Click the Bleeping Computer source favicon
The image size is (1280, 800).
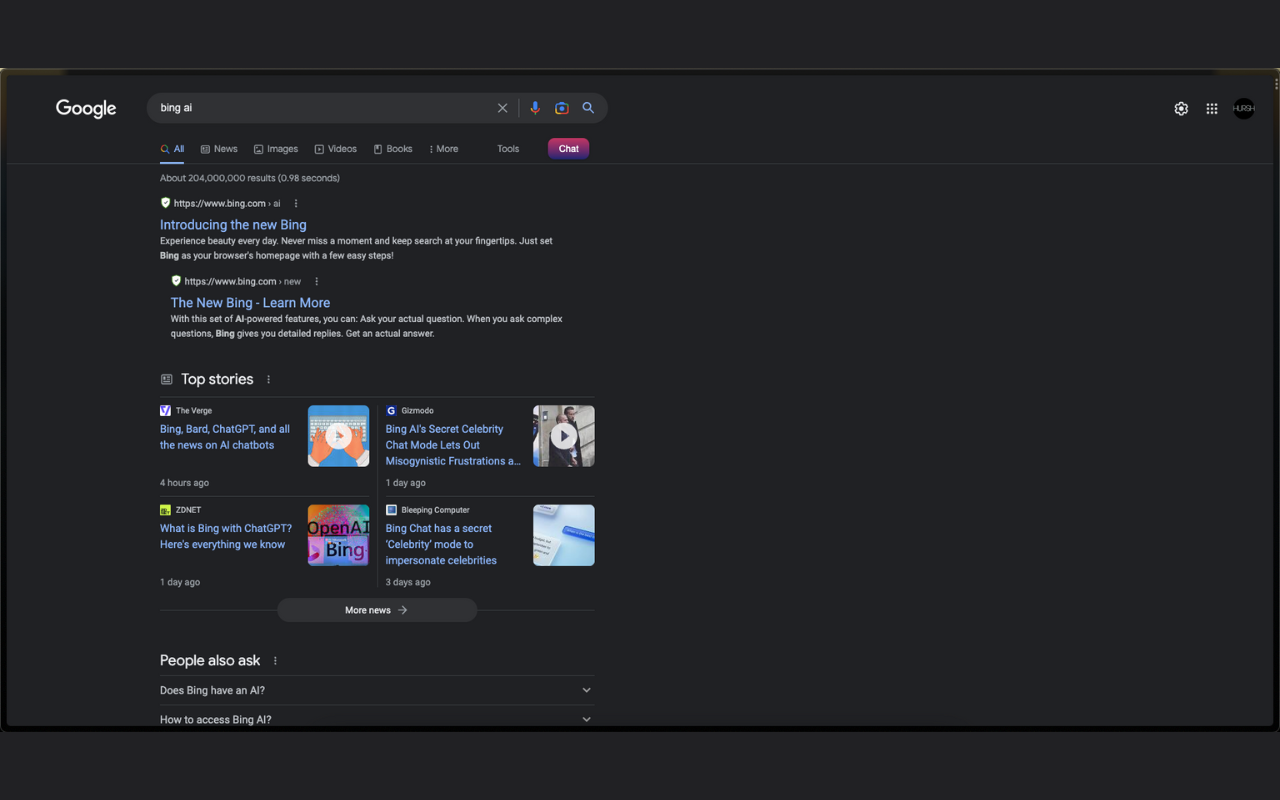pyautogui.click(x=391, y=509)
